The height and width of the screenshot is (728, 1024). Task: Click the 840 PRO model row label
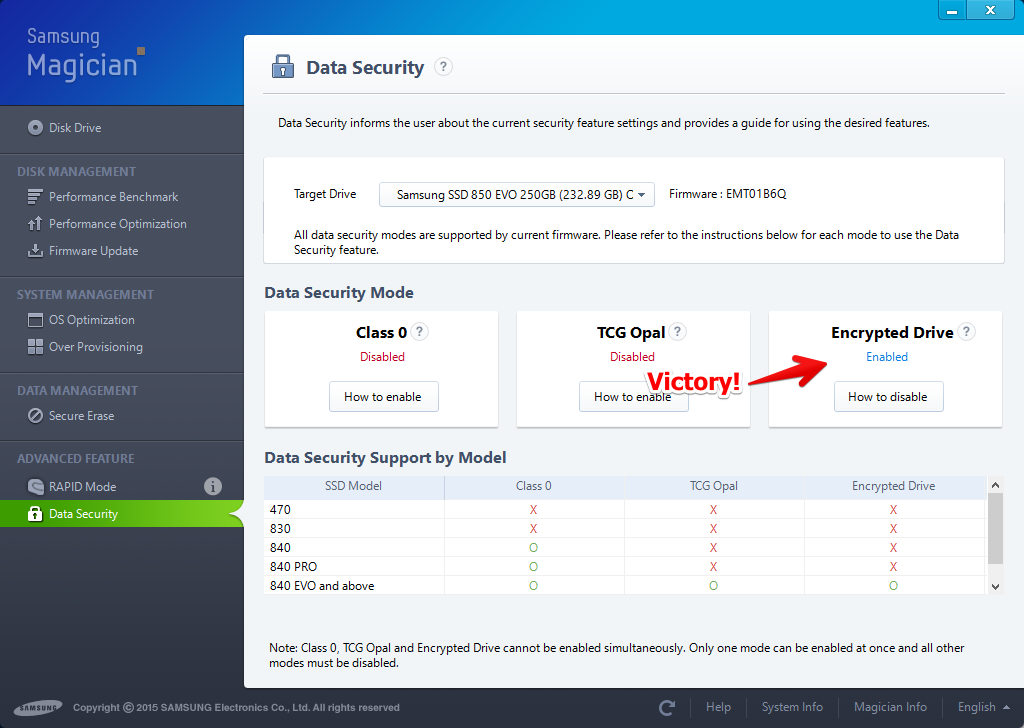pyautogui.click(x=293, y=567)
